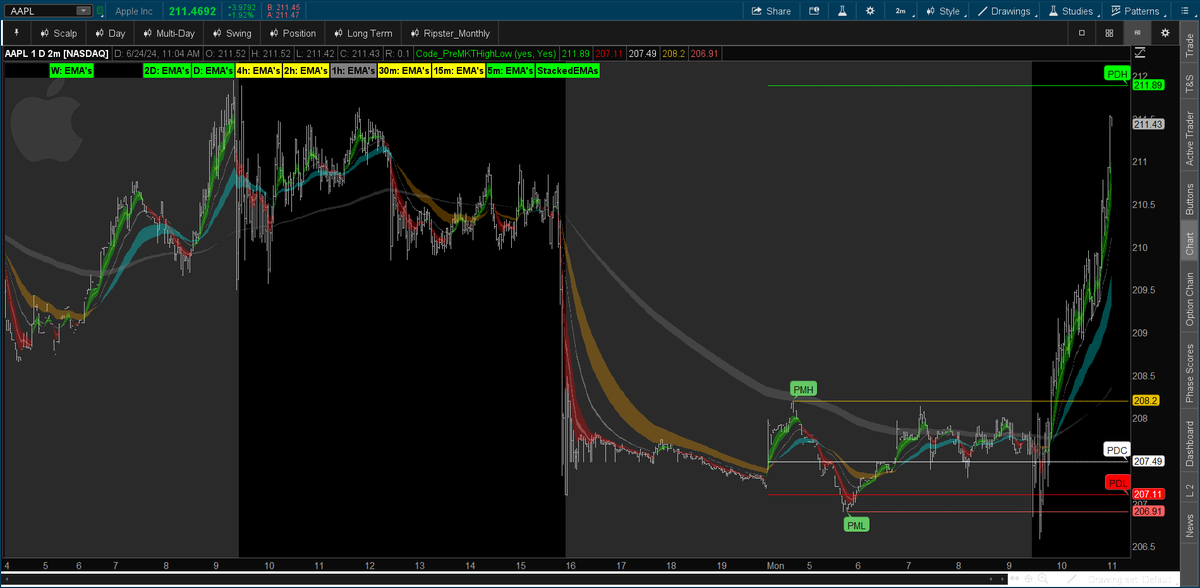Open grid settings gear icon
Image resolution: width=1200 pixels, height=588 pixels.
[x=1165, y=33]
